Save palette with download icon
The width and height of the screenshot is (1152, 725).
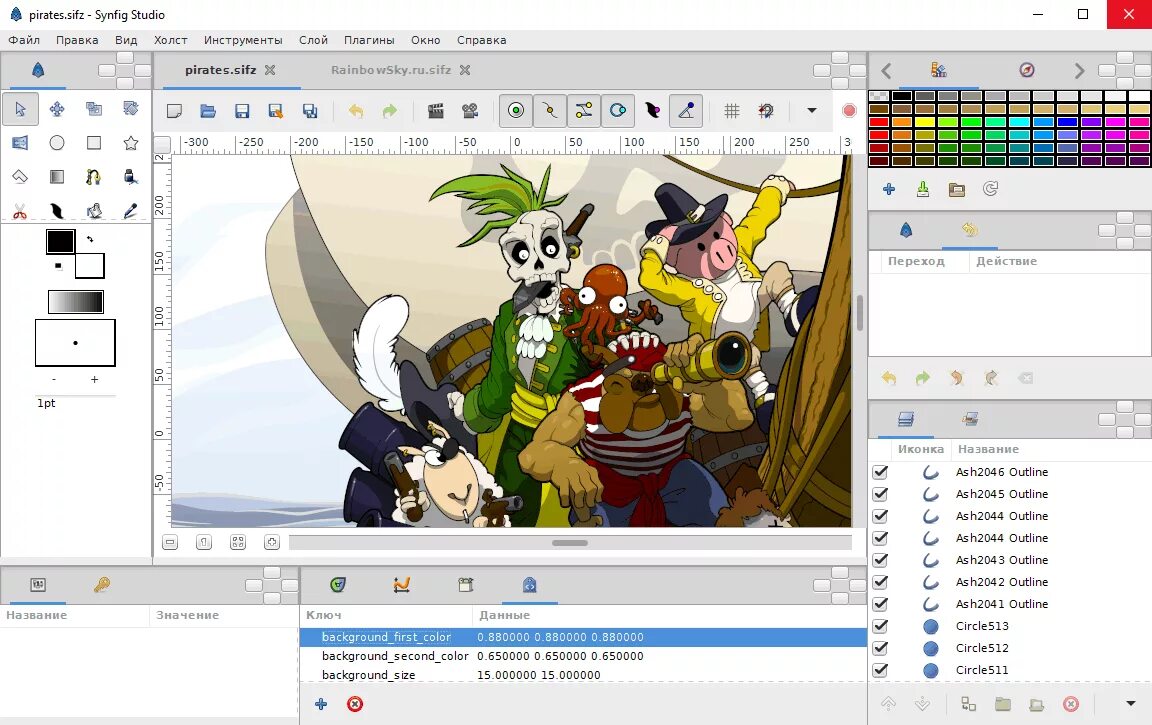(x=923, y=189)
